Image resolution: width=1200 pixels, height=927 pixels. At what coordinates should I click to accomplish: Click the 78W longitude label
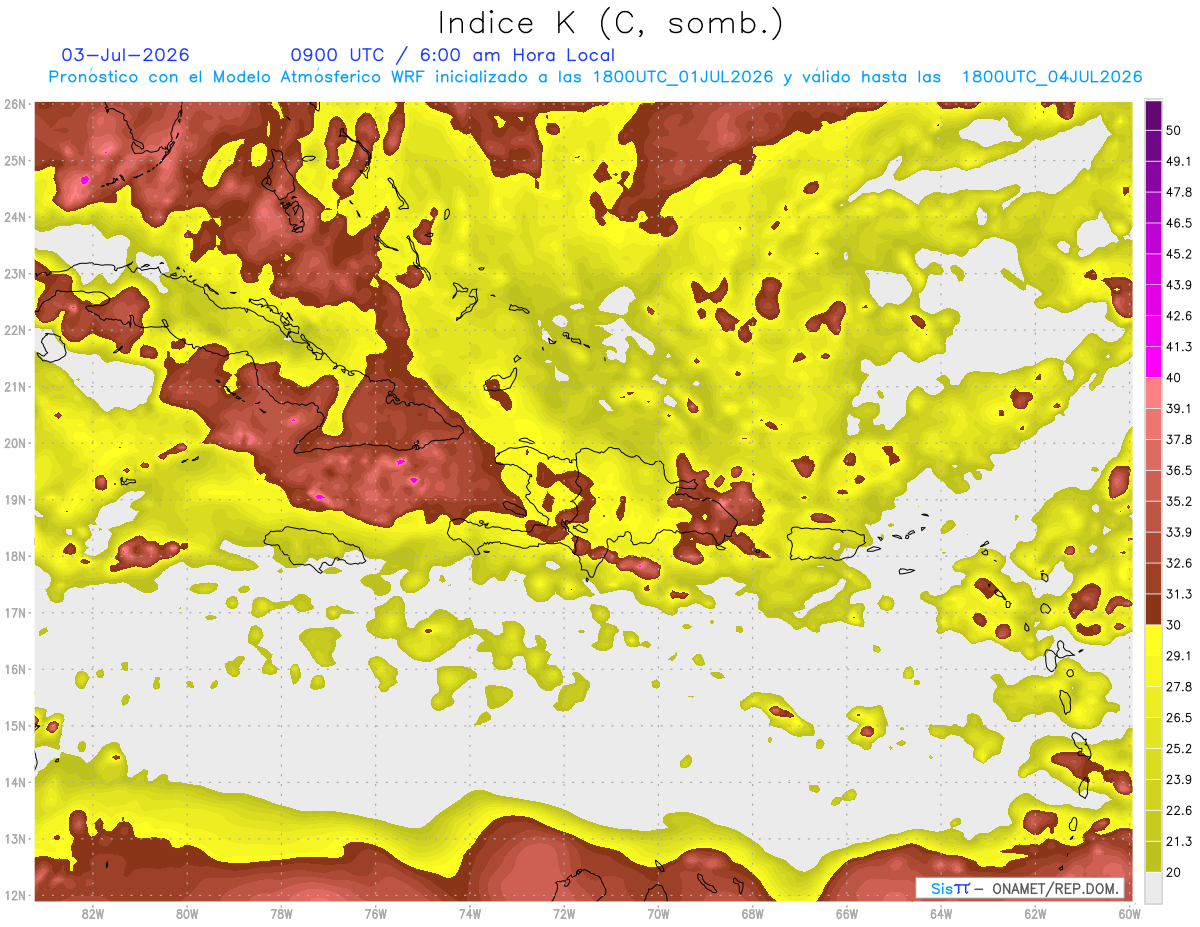[281, 914]
